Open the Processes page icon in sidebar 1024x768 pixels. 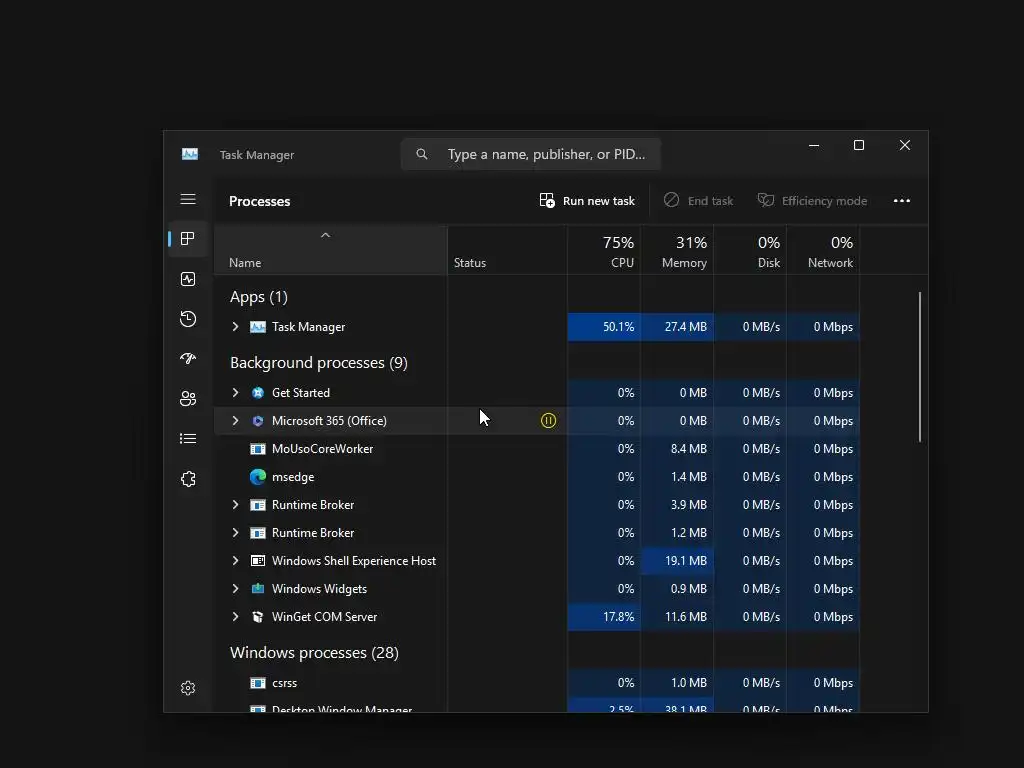click(x=188, y=239)
